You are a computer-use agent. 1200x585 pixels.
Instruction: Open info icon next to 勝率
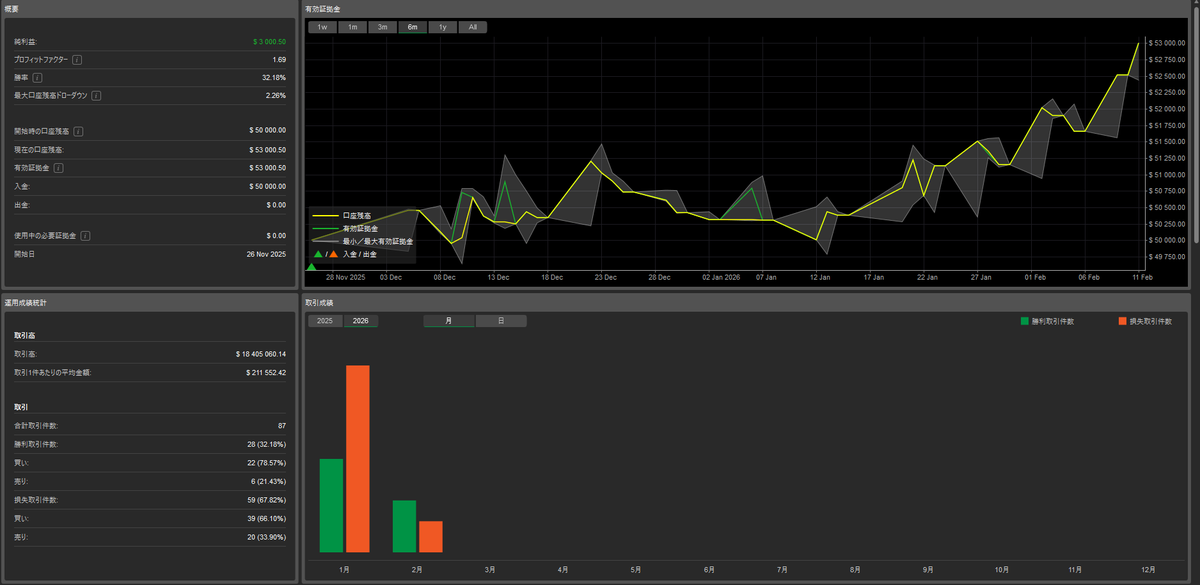37,77
